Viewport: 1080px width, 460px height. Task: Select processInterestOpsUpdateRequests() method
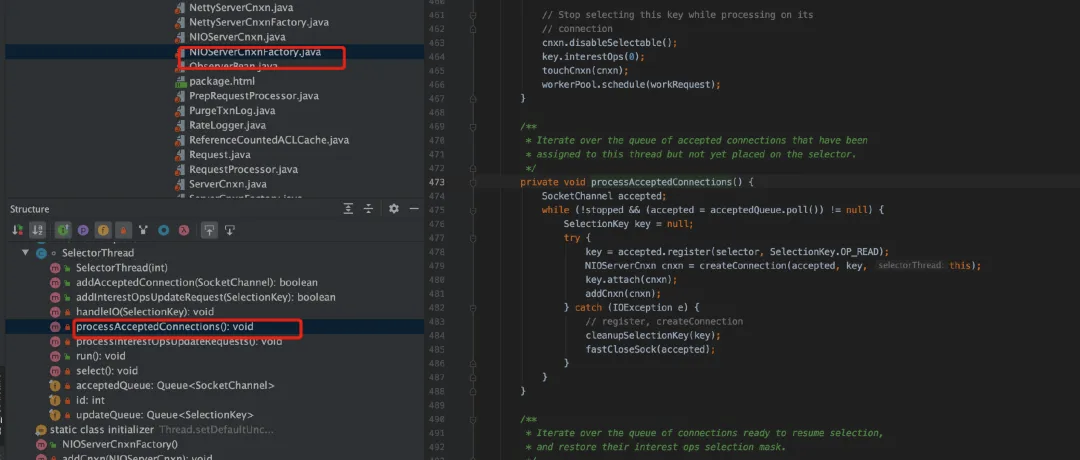tap(178, 342)
